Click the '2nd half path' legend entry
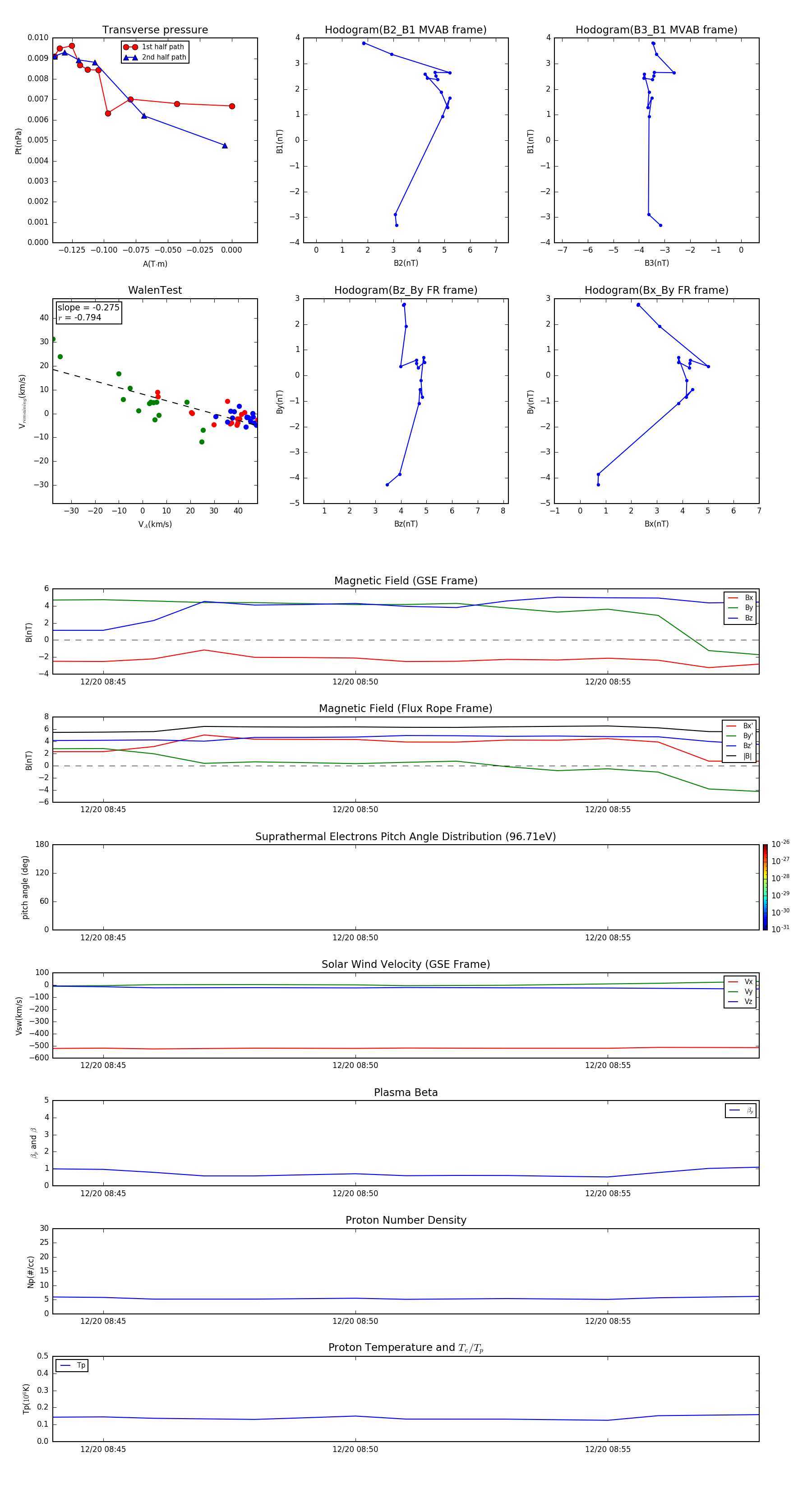This screenshot has width=812, height=1489. click(155, 57)
